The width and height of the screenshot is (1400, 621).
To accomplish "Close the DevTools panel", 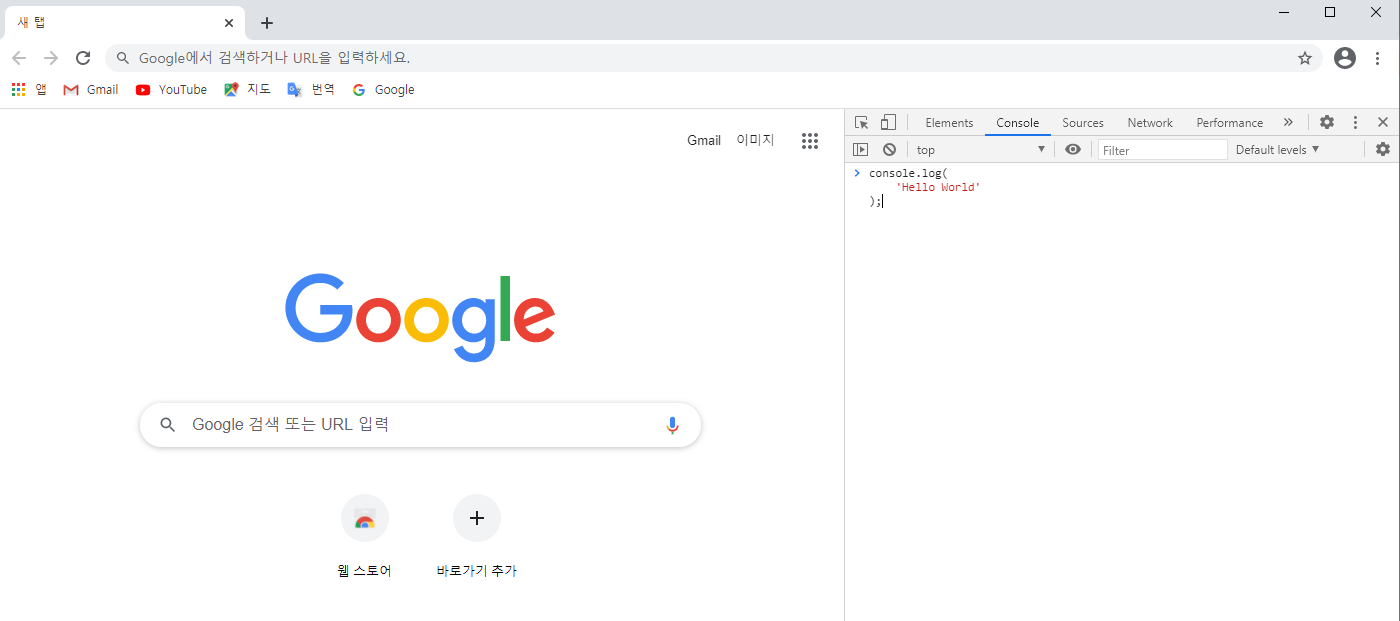I will click(x=1383, y=123).
